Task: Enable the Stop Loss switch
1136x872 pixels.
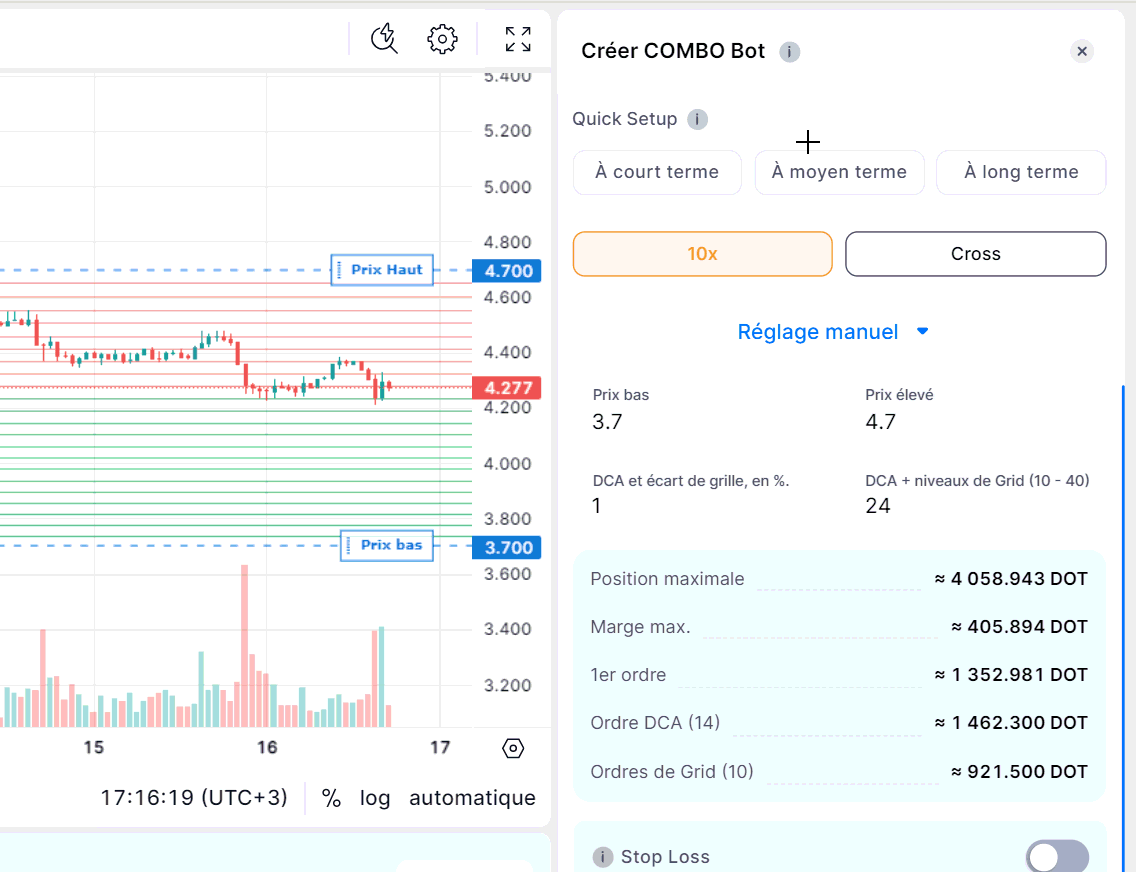Action: tap(1057, 857)
